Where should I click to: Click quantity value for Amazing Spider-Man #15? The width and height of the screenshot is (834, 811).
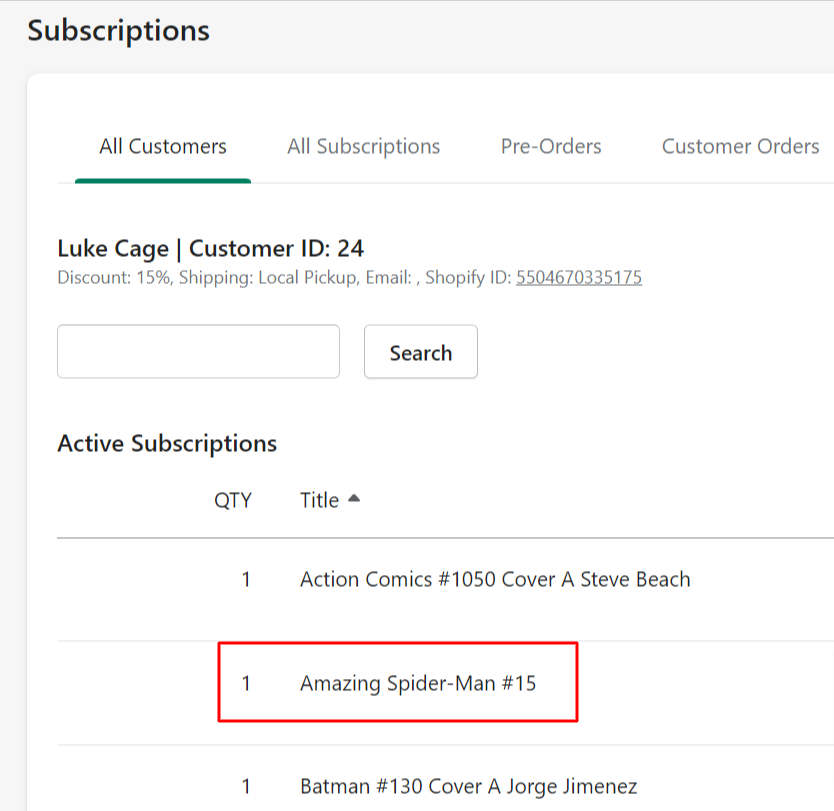[x=246, y=684]
